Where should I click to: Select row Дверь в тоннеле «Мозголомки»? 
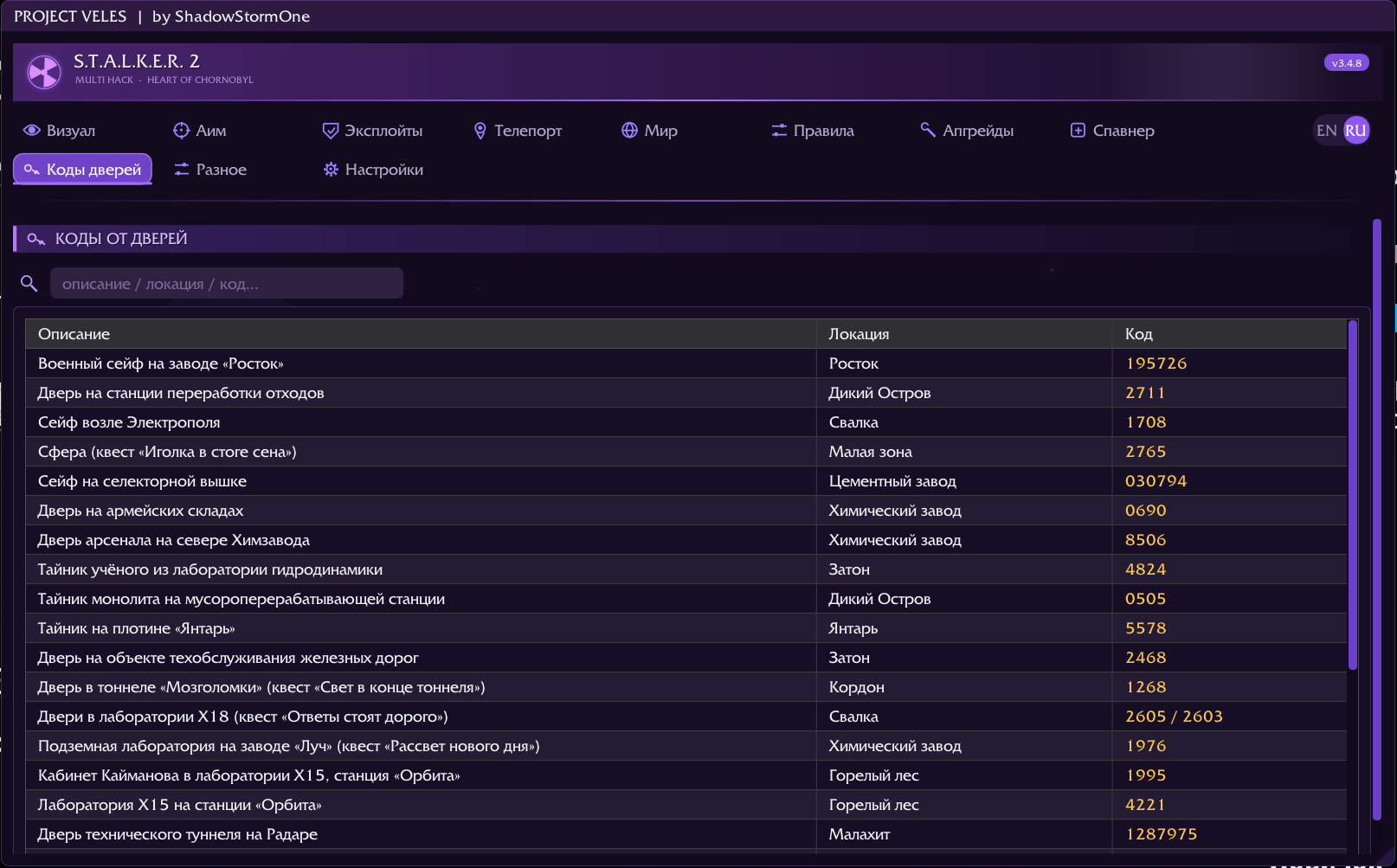click(x=686, y=687)
